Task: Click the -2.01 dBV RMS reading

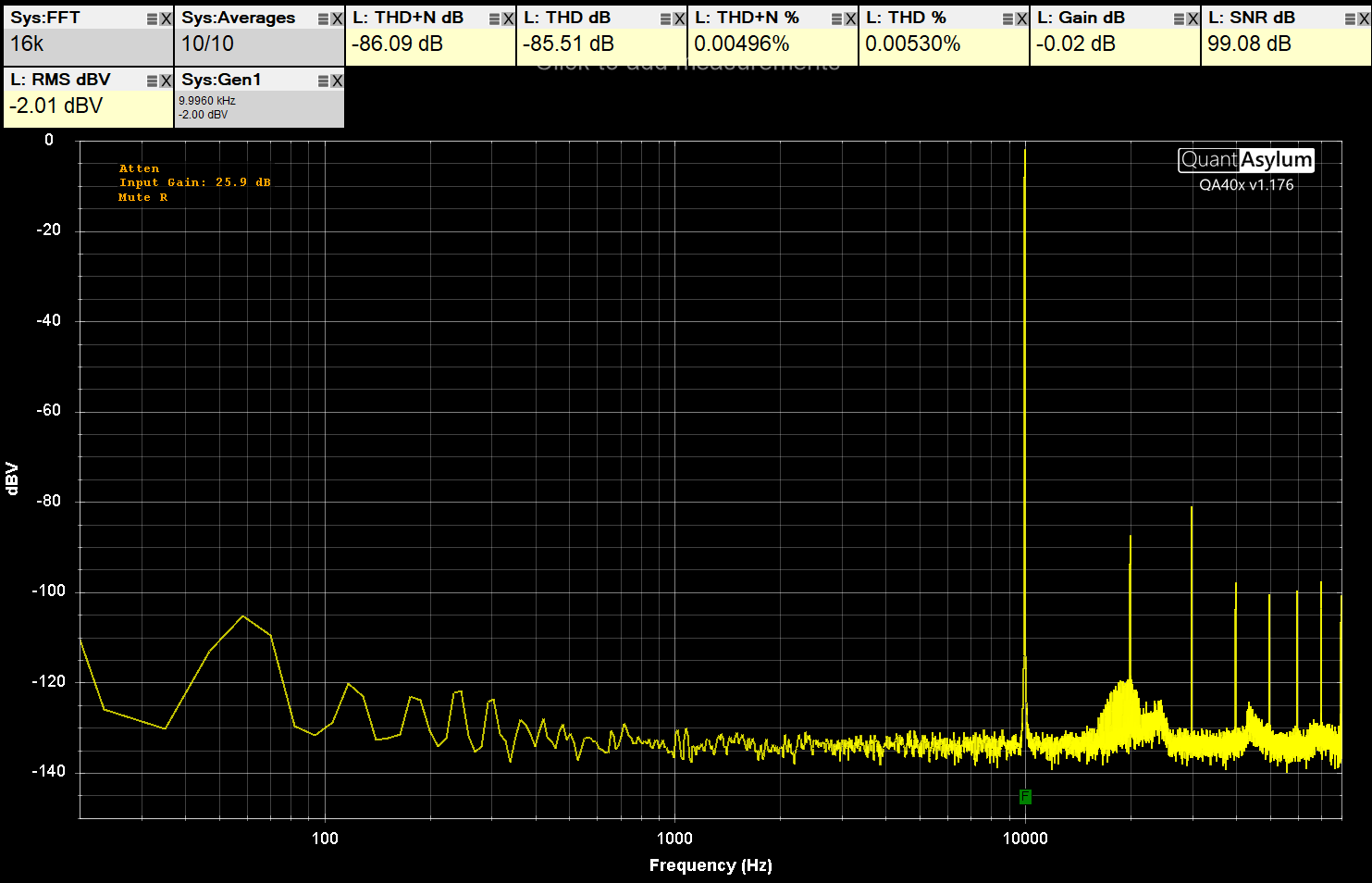Action: [56, 106]
